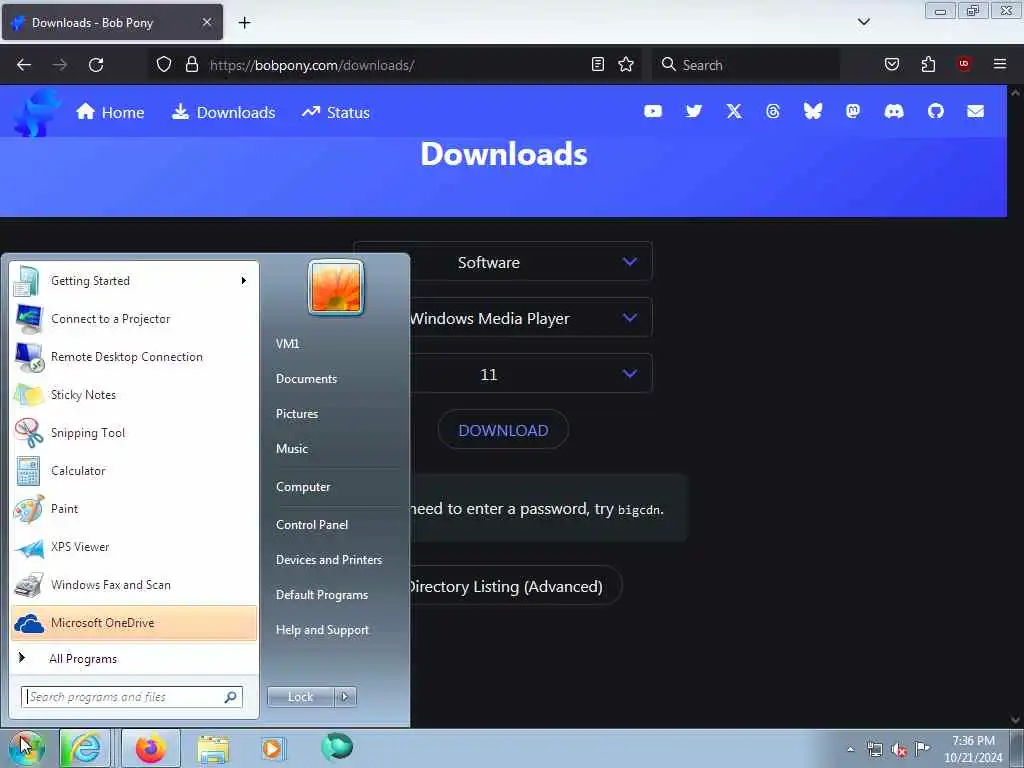Screen dimensions: 1024x768
Task: Open Windows Fax and Scan
Action: click(x=135, y=584)
